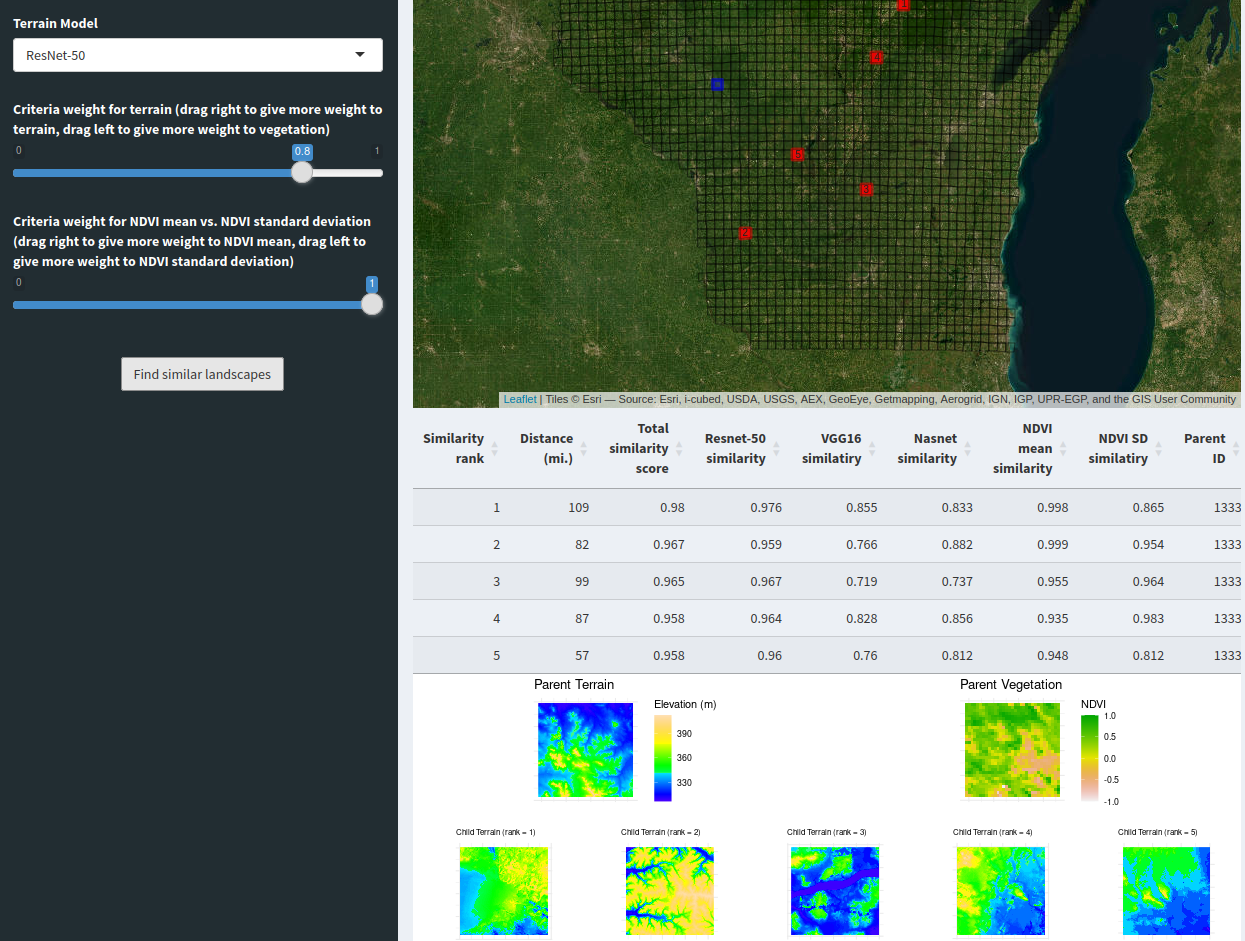Select NDVI mean similarity value 0.998
The width and height of the screenshot is (1245, 941).
(1053, 507)
